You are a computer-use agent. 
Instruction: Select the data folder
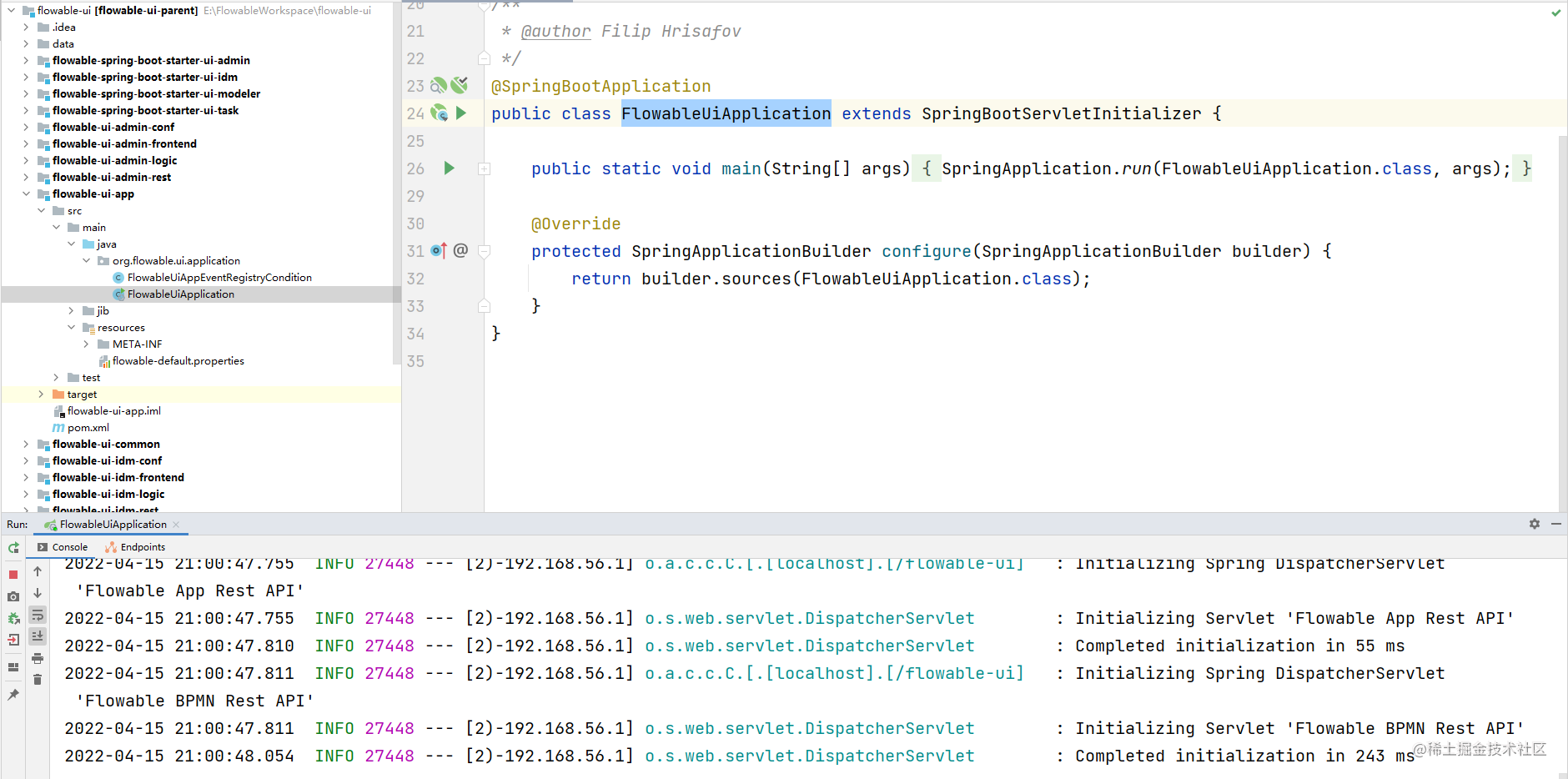click(x=63, y=44)
